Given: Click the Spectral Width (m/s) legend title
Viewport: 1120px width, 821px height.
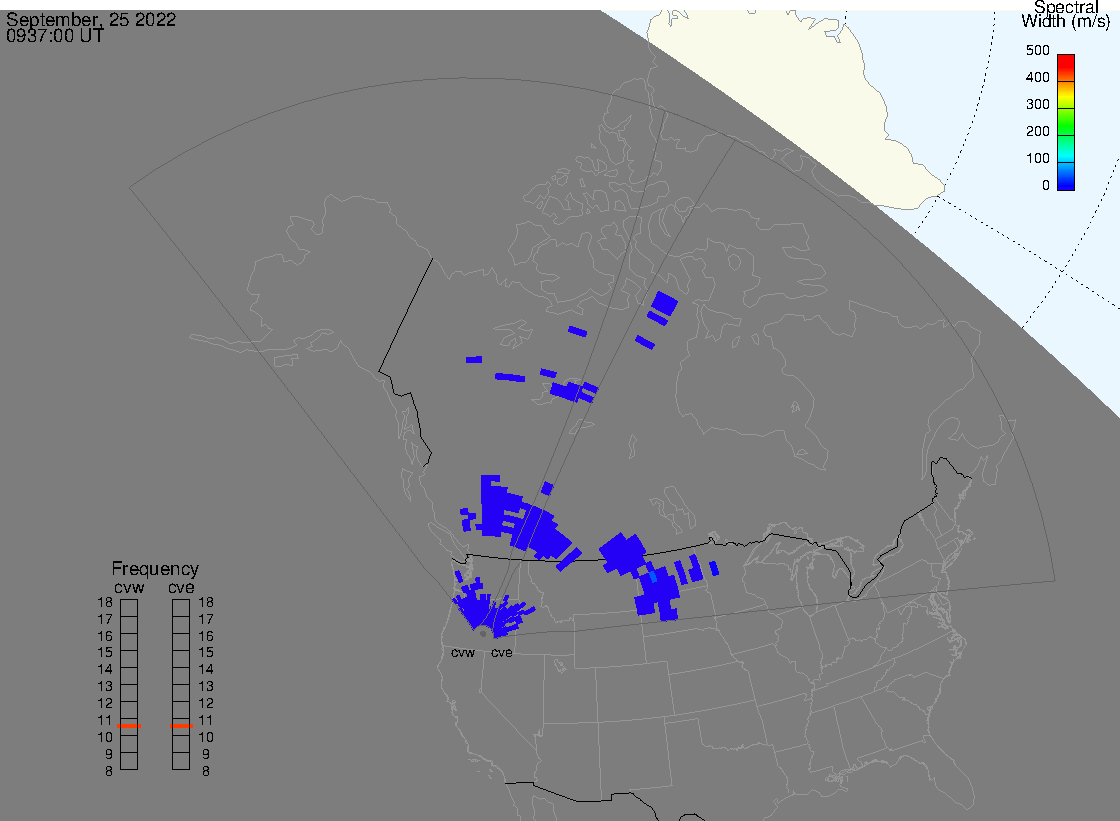Looking at the screenshot, I should coord(1066,14).
